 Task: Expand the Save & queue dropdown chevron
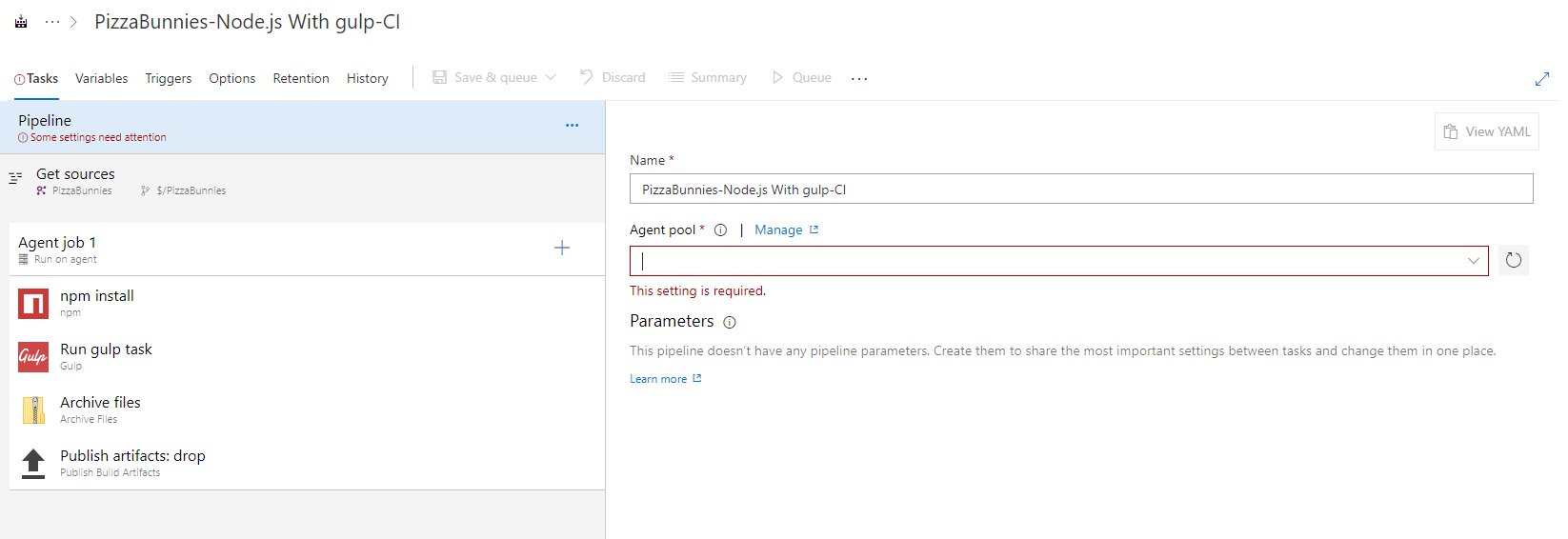point(551,77)
